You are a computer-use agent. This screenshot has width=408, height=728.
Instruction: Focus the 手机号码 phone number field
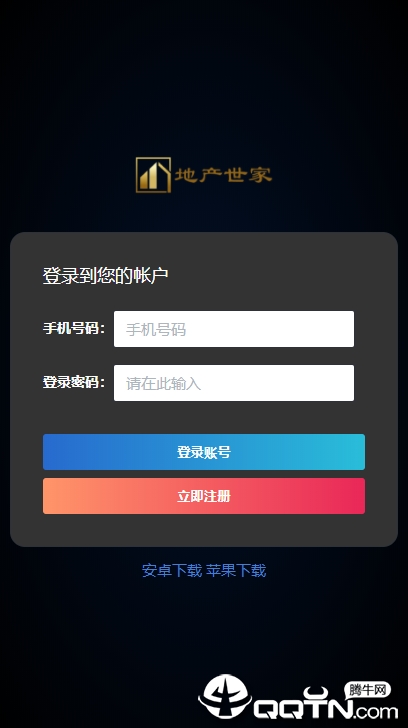tap(234, 329)
